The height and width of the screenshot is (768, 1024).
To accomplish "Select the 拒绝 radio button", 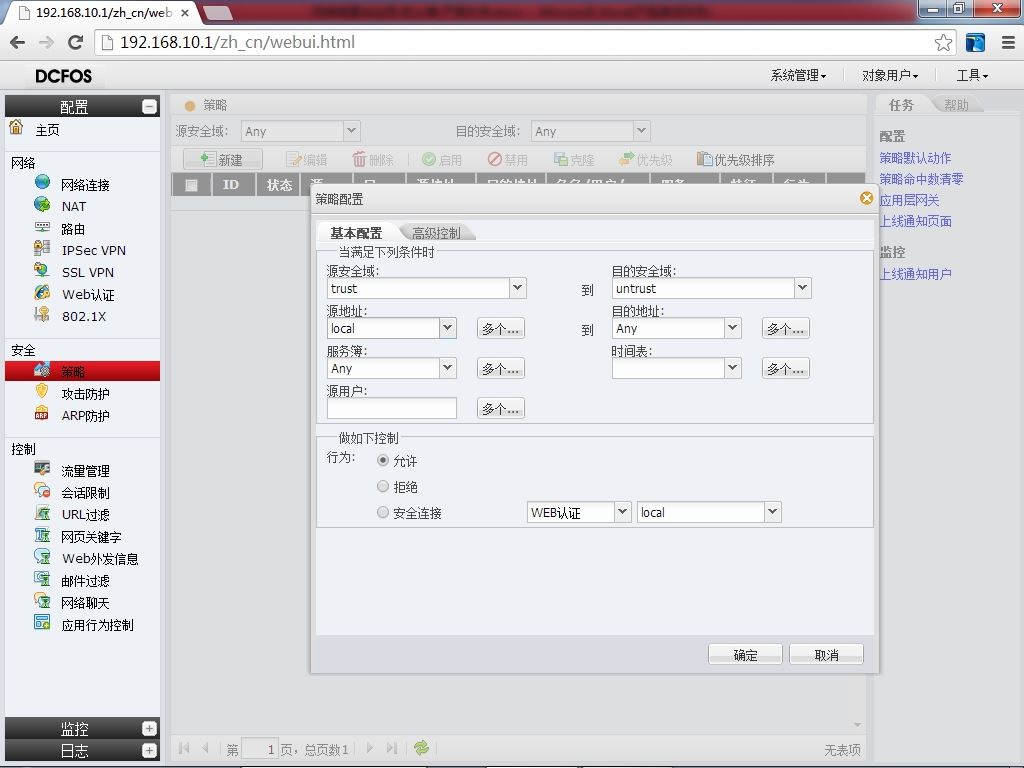I will point(383,487).
